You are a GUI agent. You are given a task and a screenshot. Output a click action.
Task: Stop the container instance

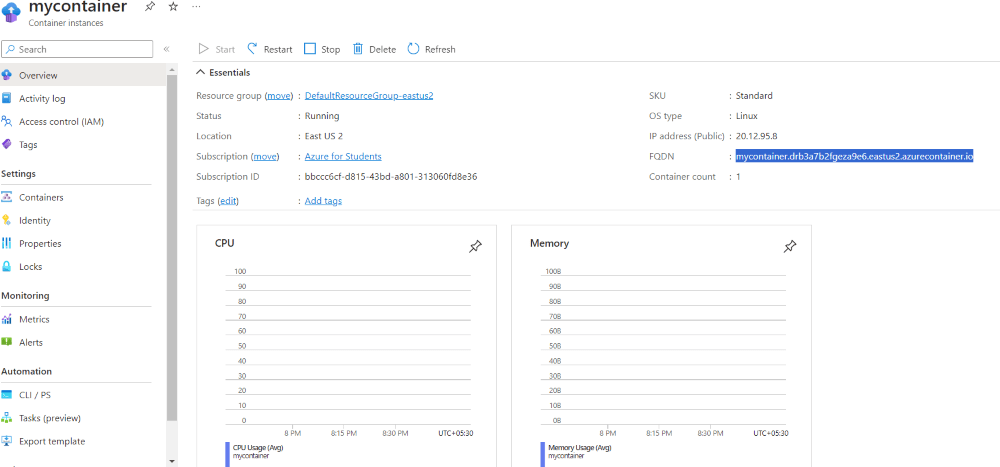point(322,49)
